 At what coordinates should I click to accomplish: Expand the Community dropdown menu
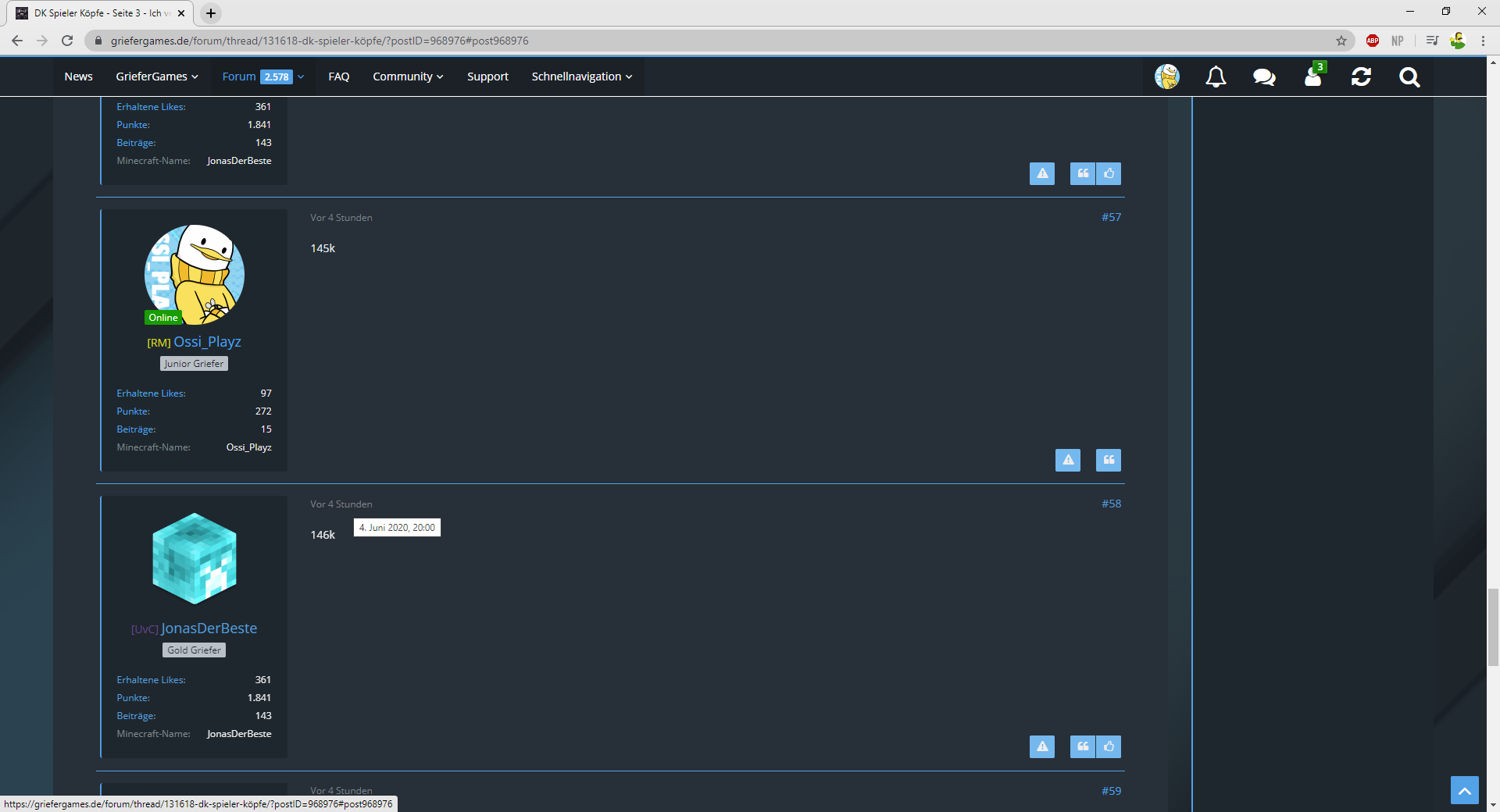coord(408,77)
